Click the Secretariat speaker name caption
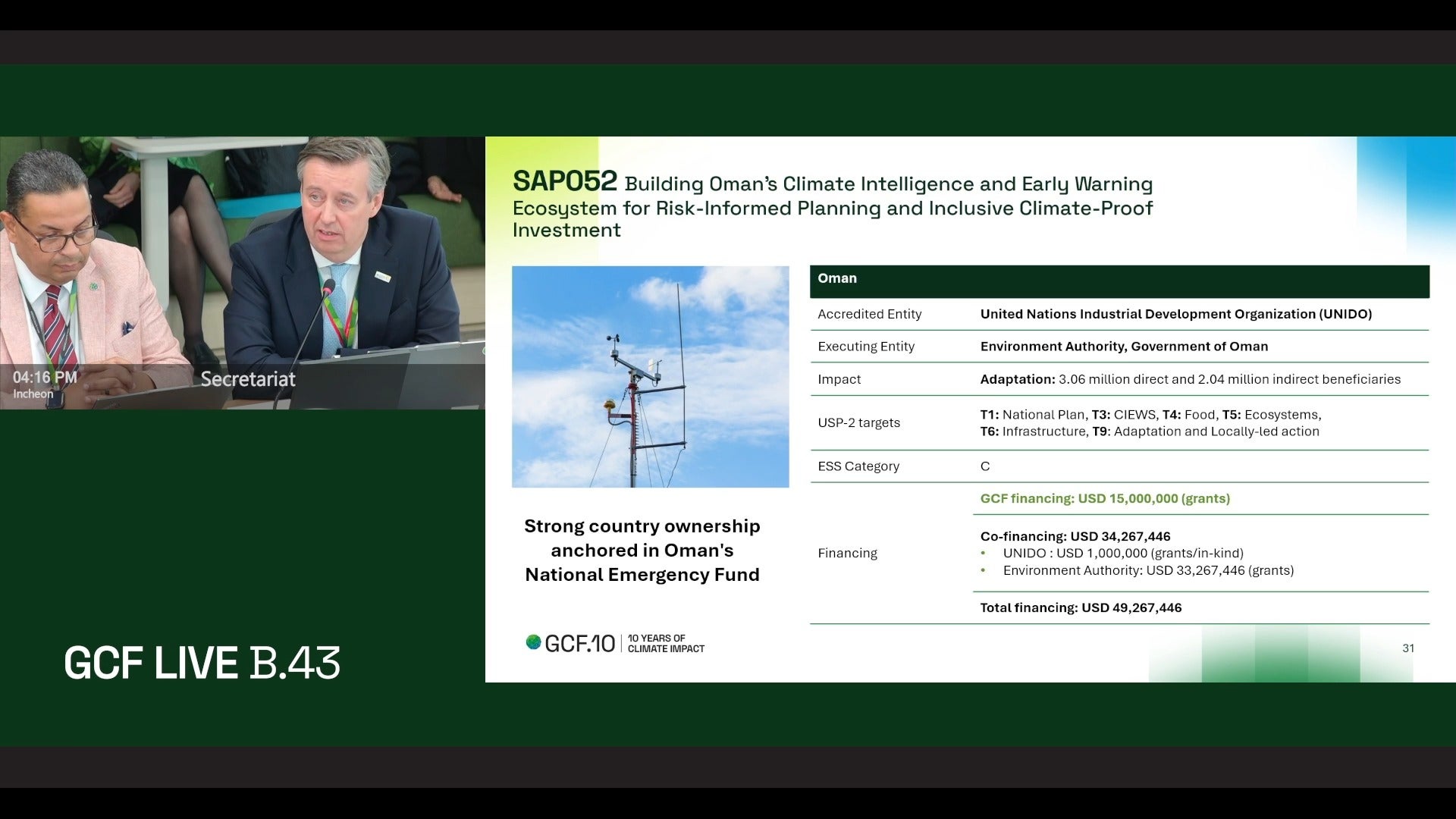Screen dimensions: 1456x819 [x=248, y=379]
